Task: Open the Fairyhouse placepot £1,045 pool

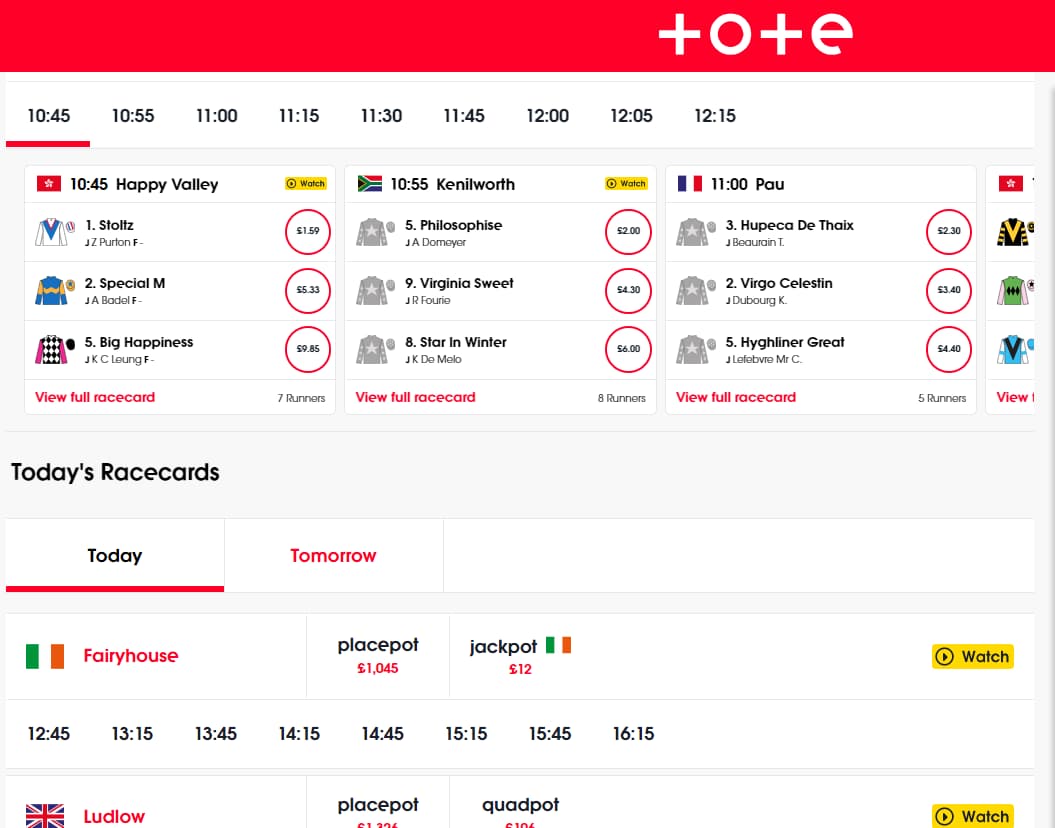Action: pyautogui.click(x=378, y=656)
